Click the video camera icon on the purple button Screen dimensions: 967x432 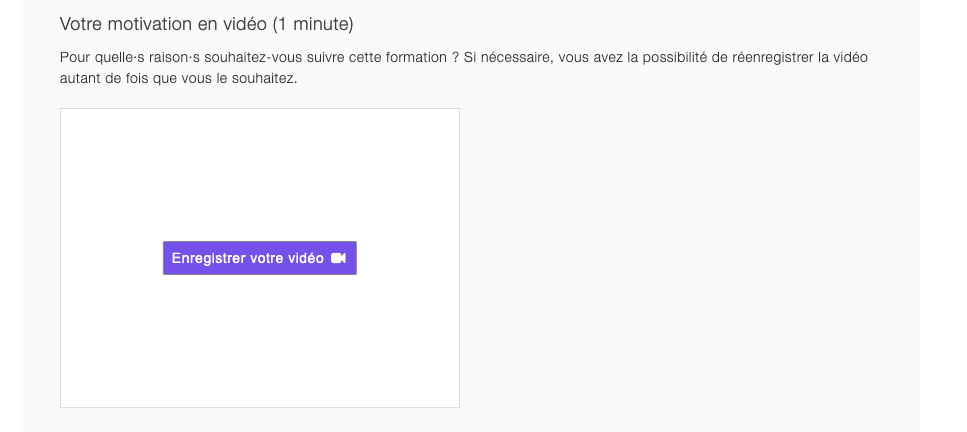pyautogui.click(x=338, y=258)
